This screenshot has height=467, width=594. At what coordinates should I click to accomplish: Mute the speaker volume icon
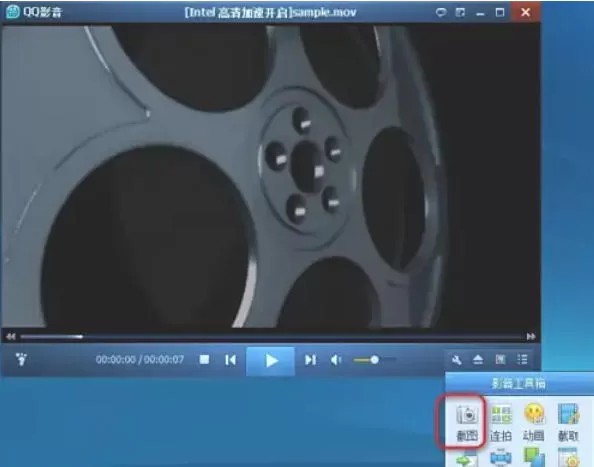click(336, 360)
